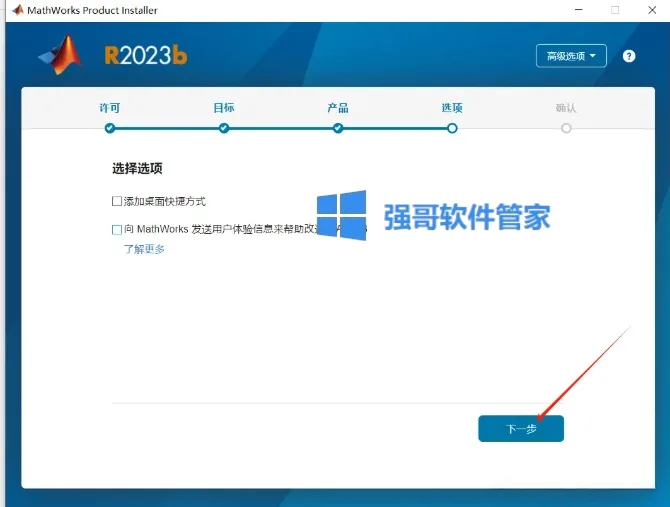Click the help question mark icon
The height and width of the screenshot is (507, 670).
coord(629,56)
